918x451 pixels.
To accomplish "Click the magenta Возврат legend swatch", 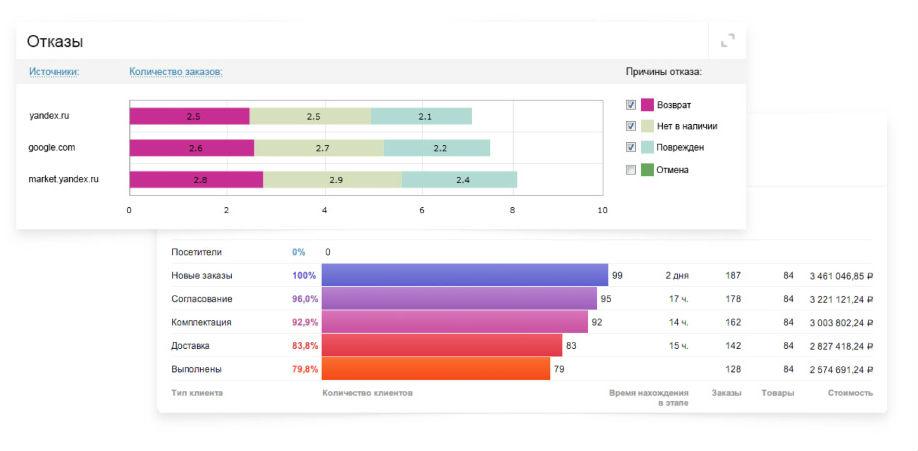I will coord(647,104).
